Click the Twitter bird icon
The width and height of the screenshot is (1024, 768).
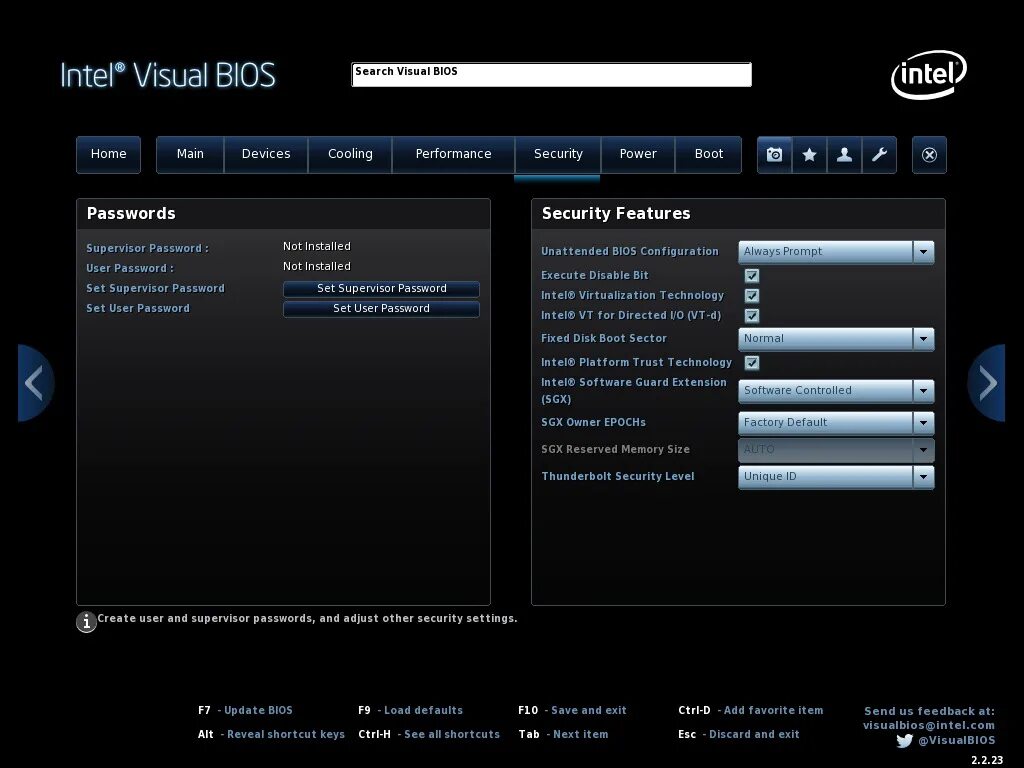pyautogui.click(x=904, y=741)
